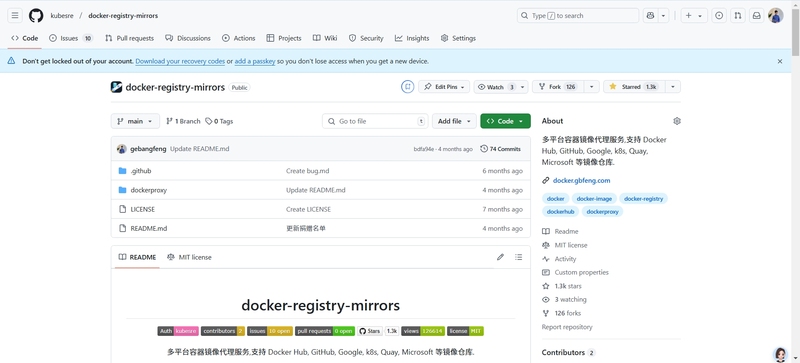800x363 pixels.
Task: Open the Actions tab
Action: coord(238,38)
